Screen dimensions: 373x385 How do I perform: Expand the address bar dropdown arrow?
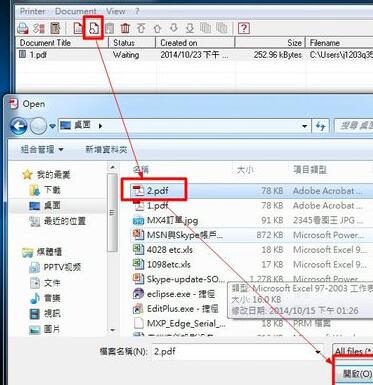click(x=304, y=126)
